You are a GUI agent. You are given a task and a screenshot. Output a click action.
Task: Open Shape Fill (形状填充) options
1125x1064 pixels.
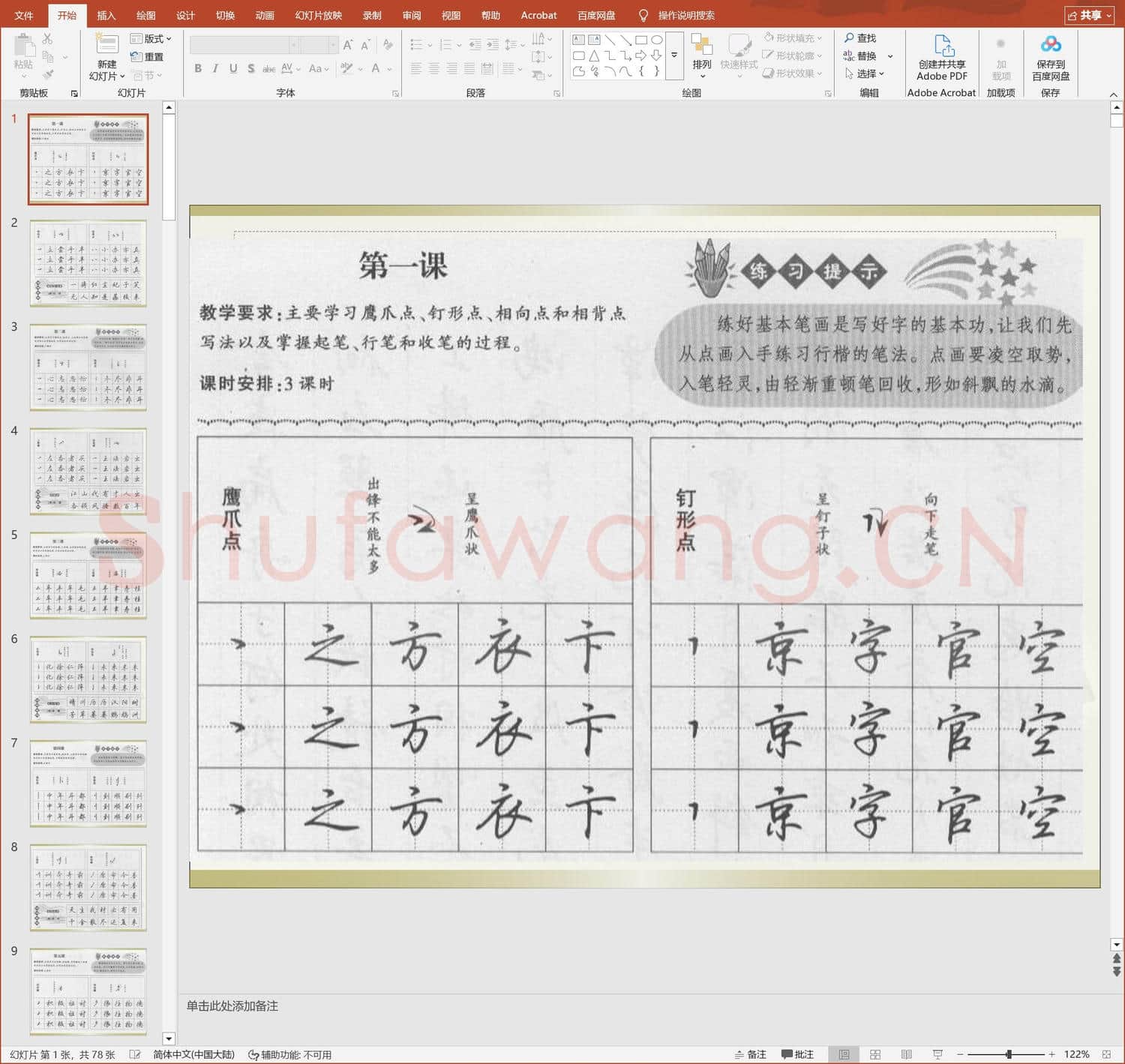793,37
